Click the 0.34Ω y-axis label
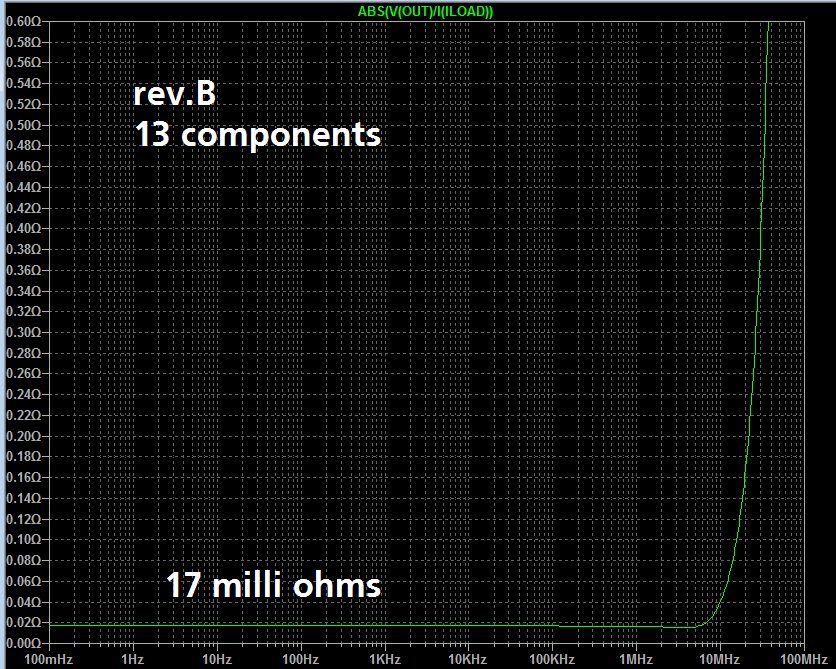This screenshot has width=836, height=669. 23,291
